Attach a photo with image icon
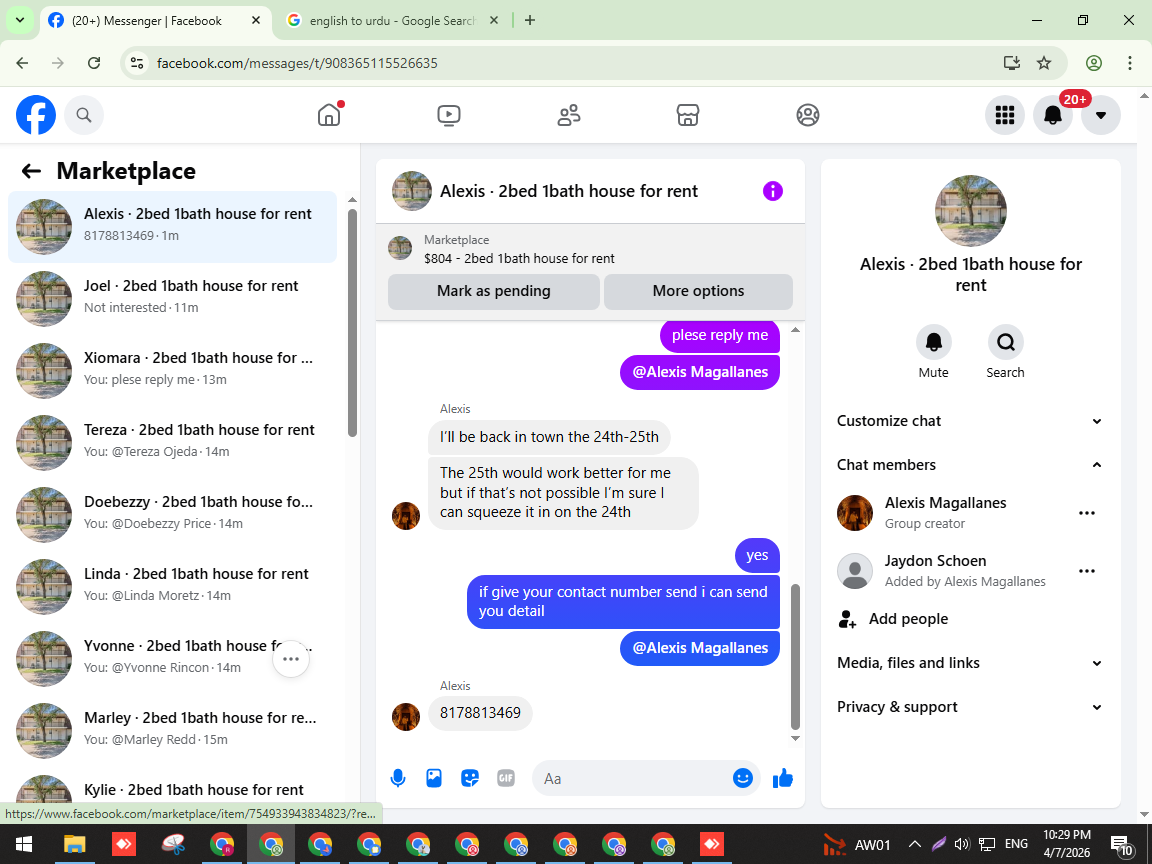Screen dimensions: 1152x864 click(x=434, y=778)
